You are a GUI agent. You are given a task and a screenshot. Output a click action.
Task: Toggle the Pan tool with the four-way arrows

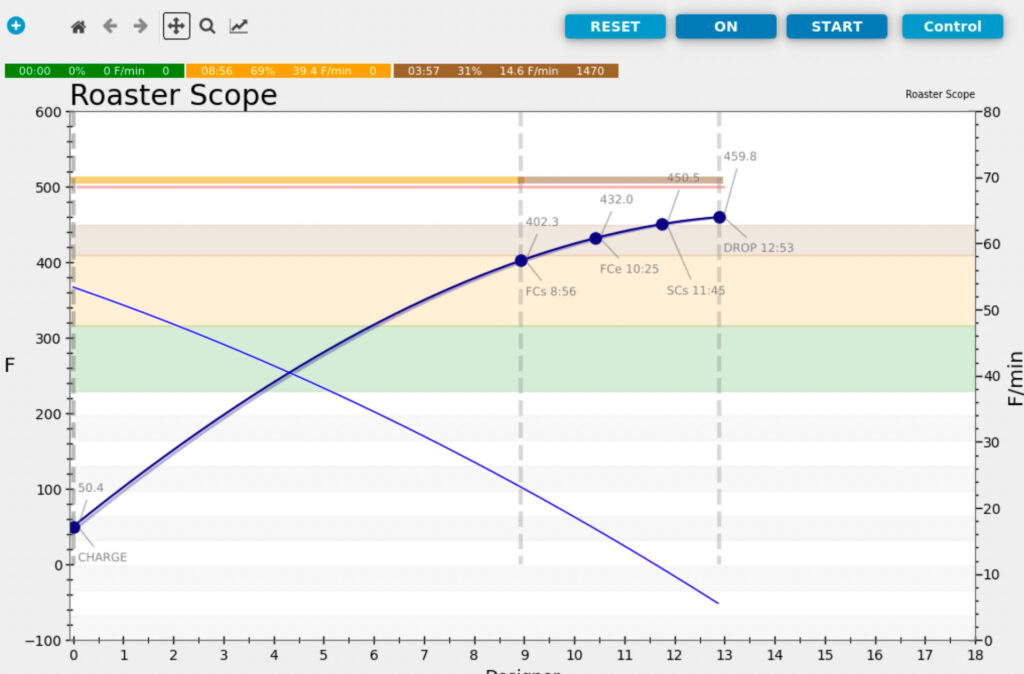175,27
